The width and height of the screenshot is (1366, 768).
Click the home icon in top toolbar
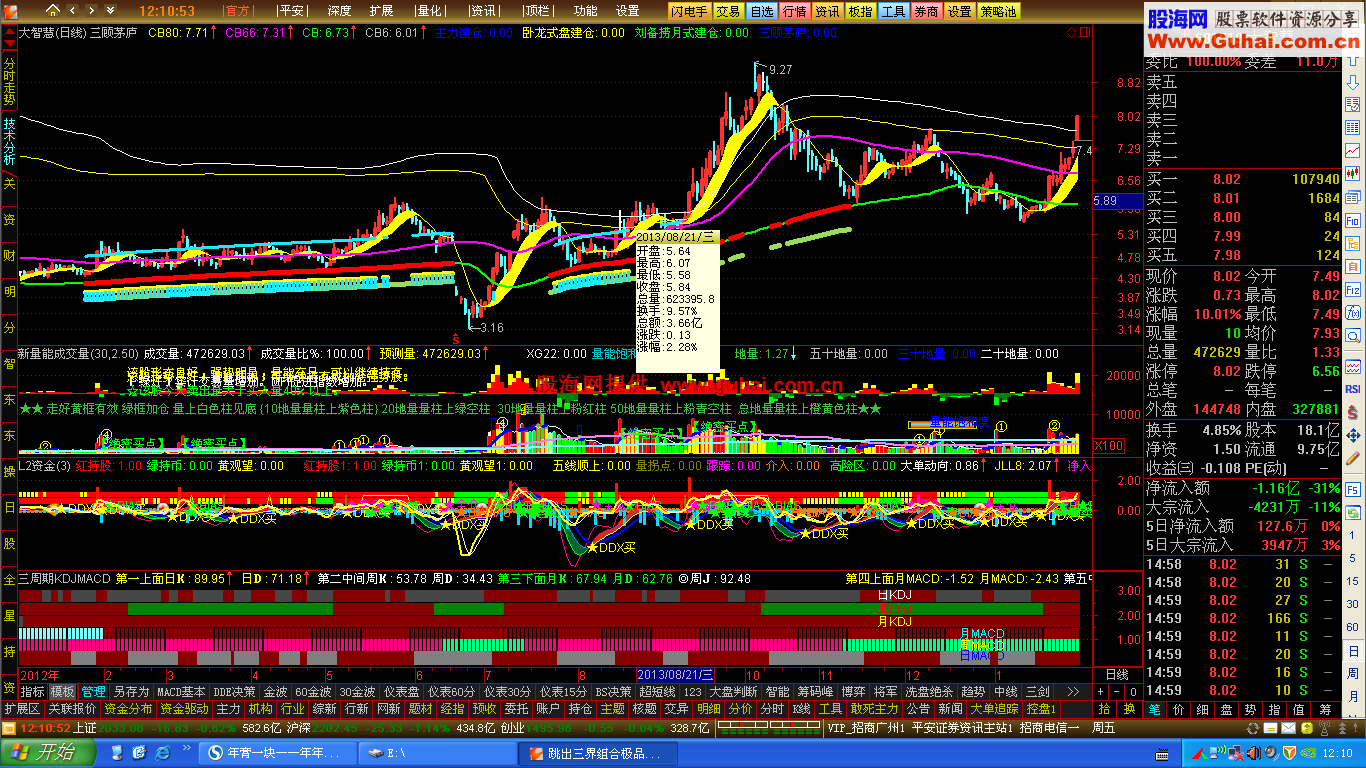click(53, 10)
